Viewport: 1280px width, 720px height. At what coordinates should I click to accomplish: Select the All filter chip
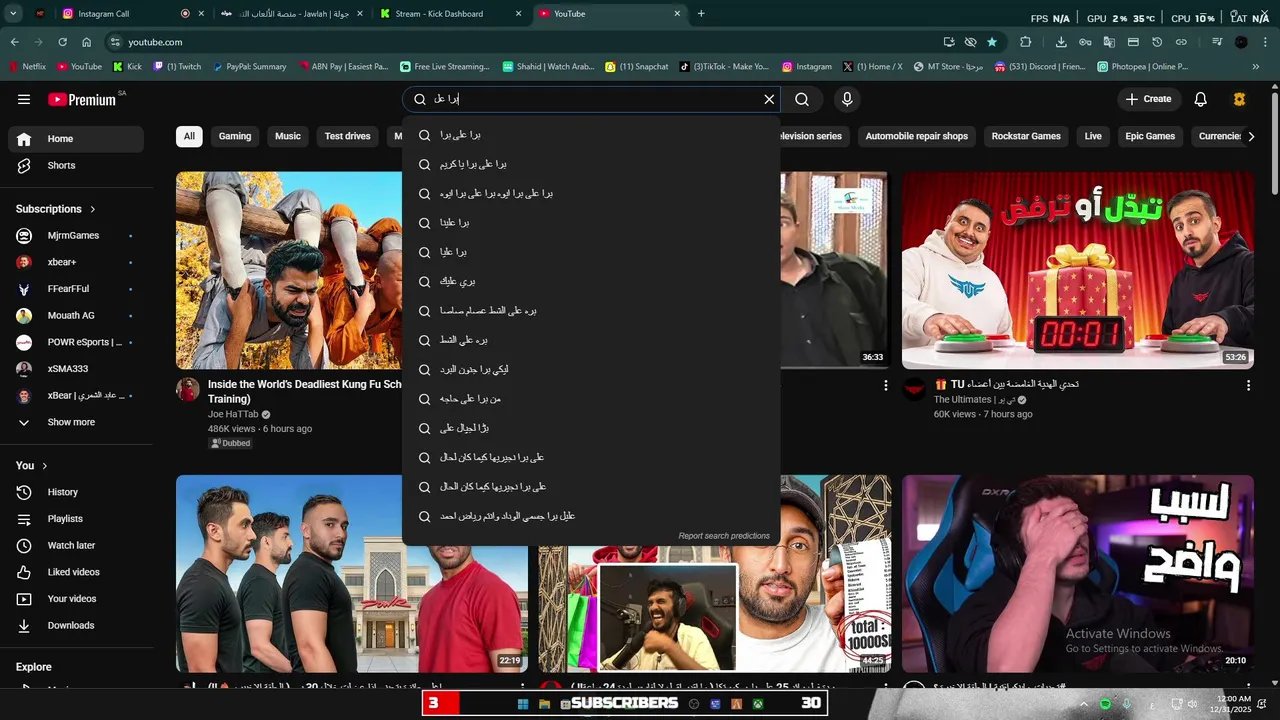coord(189,136)
